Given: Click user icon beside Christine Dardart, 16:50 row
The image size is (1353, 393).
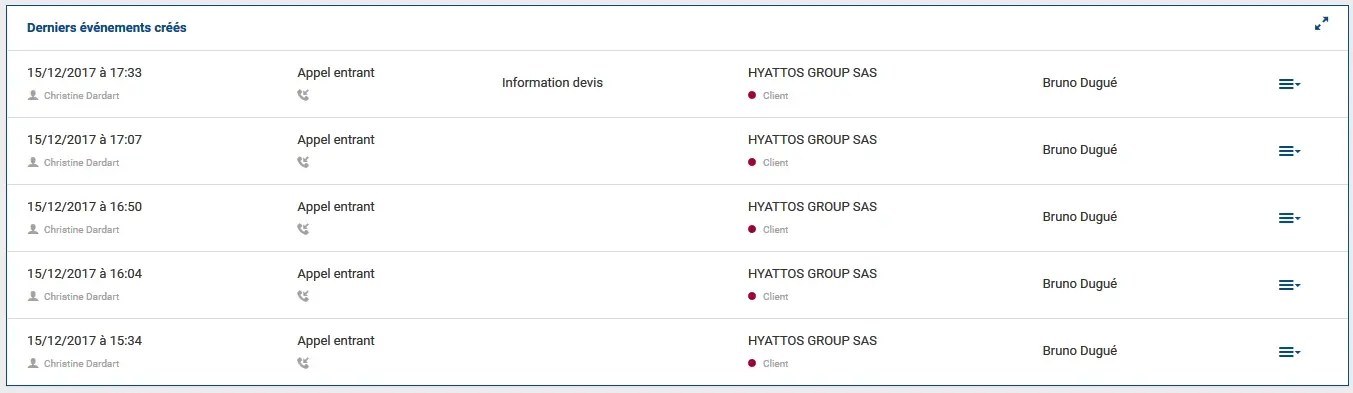Looking at the screenshot, I should pos(33,229).
